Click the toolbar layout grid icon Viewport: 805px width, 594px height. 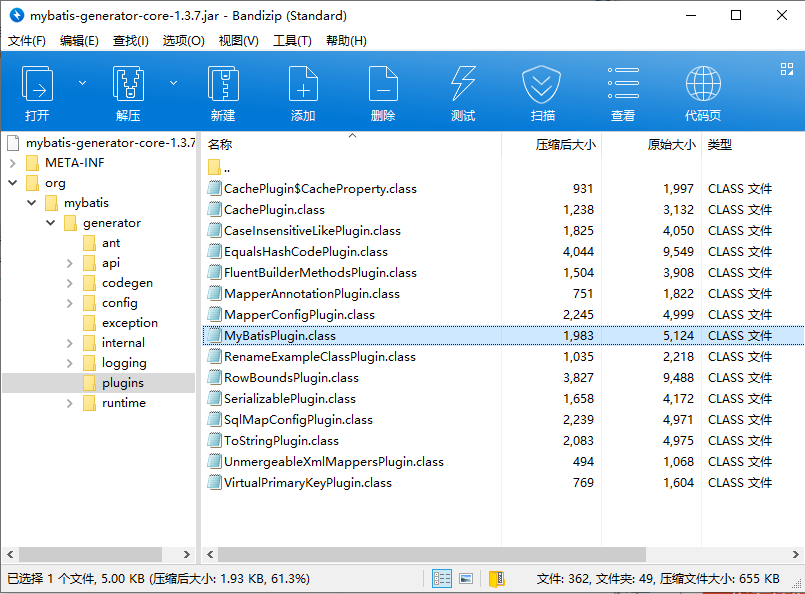(787, 69)
